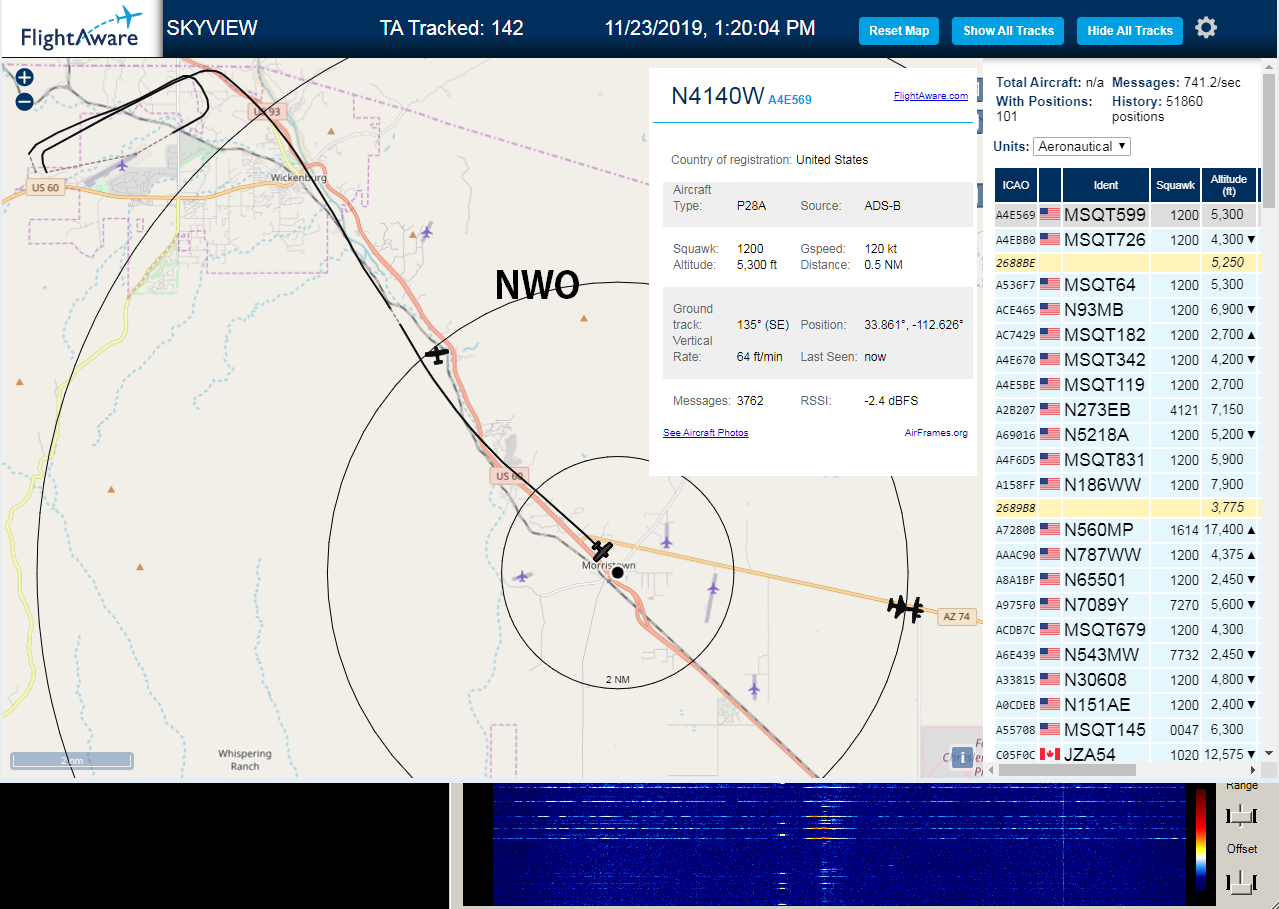Select the MSQT599 row
1279x909 pixels.
[x=1126, y=214]
